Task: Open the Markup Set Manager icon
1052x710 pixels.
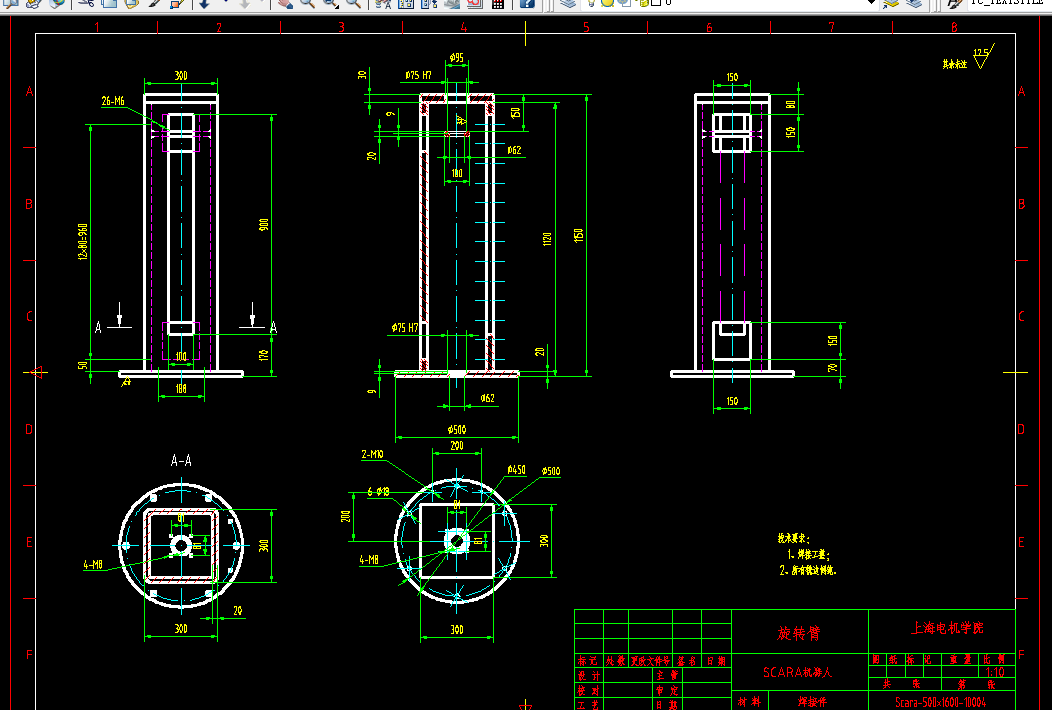Action: tap(475, 3)
